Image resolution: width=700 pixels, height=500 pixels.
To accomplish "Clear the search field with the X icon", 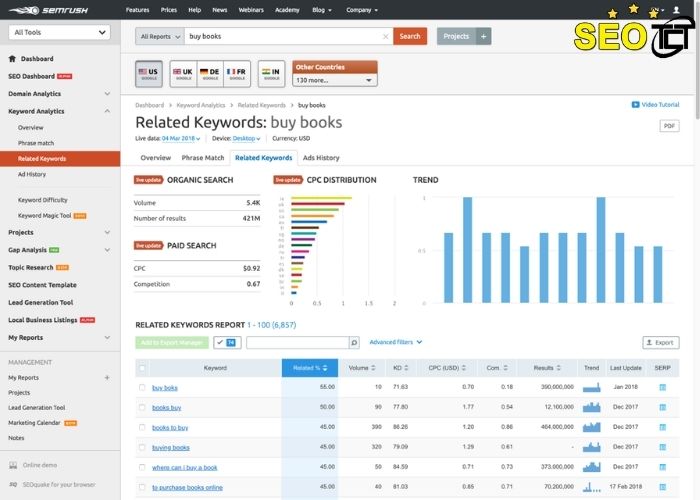I will point(386,37).
